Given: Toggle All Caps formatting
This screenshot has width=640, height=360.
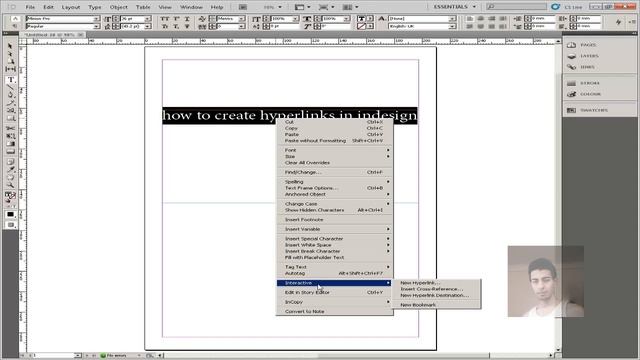Looking at the screenshot, I should tap(164, 19).
